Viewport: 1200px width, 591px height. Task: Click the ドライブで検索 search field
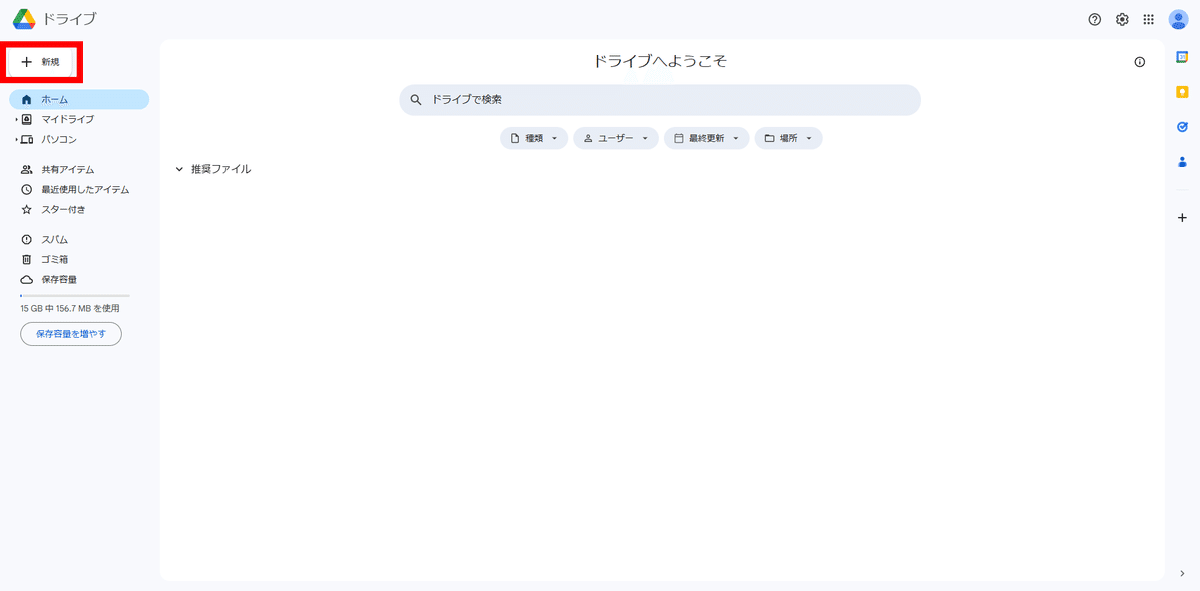point(660,100)
